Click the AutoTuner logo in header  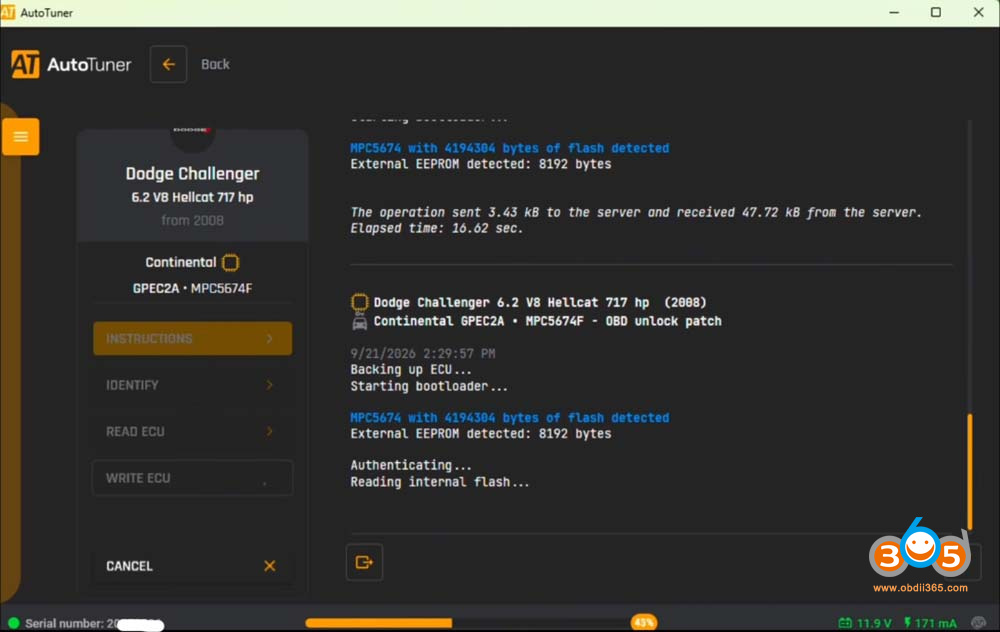click(71, 64)
